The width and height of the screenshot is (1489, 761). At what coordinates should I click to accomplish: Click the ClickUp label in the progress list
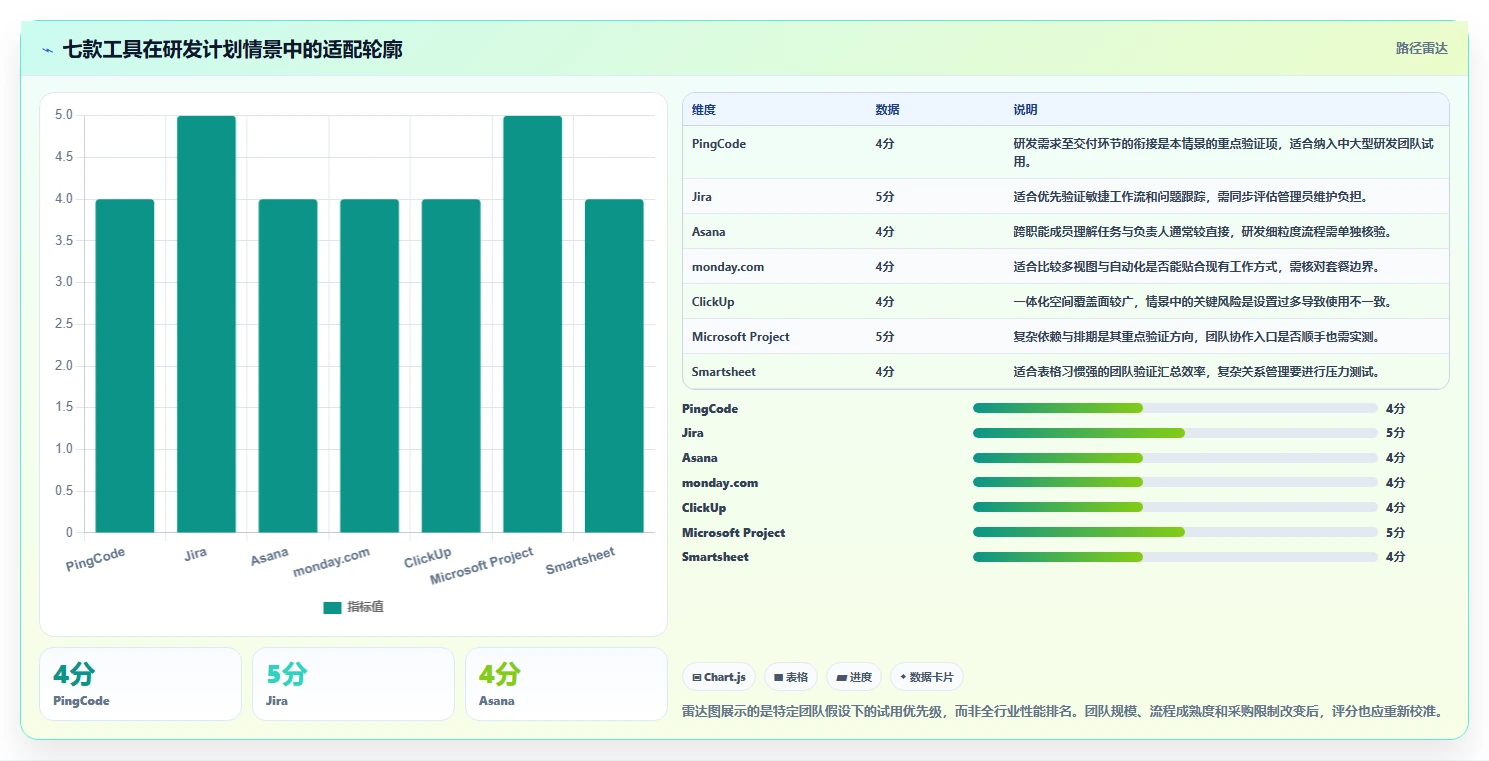704,508
